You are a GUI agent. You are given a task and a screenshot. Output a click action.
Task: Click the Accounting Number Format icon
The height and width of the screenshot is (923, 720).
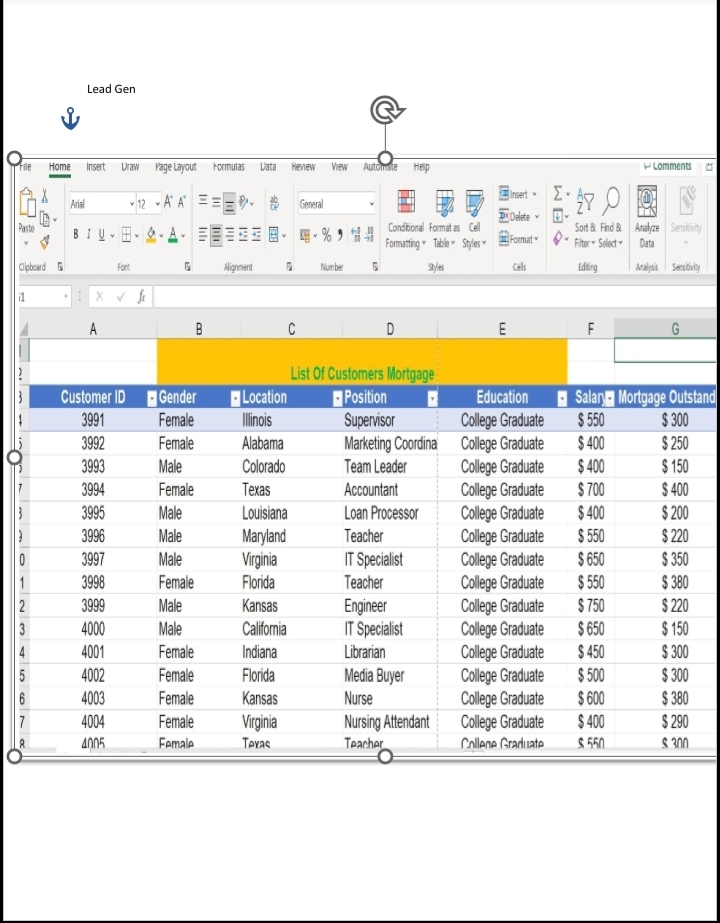pos(305,235)
